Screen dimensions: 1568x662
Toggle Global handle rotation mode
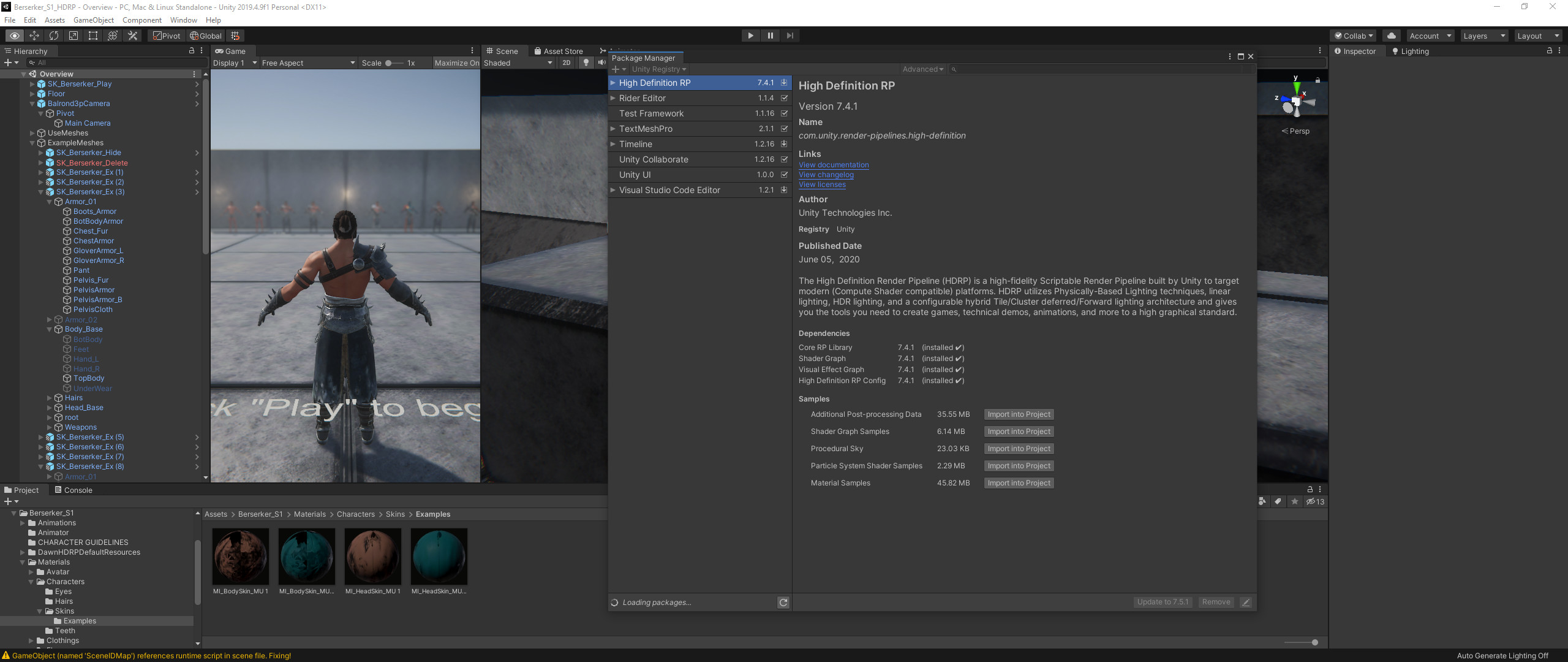pyautogui.click(x=206, y=36)
